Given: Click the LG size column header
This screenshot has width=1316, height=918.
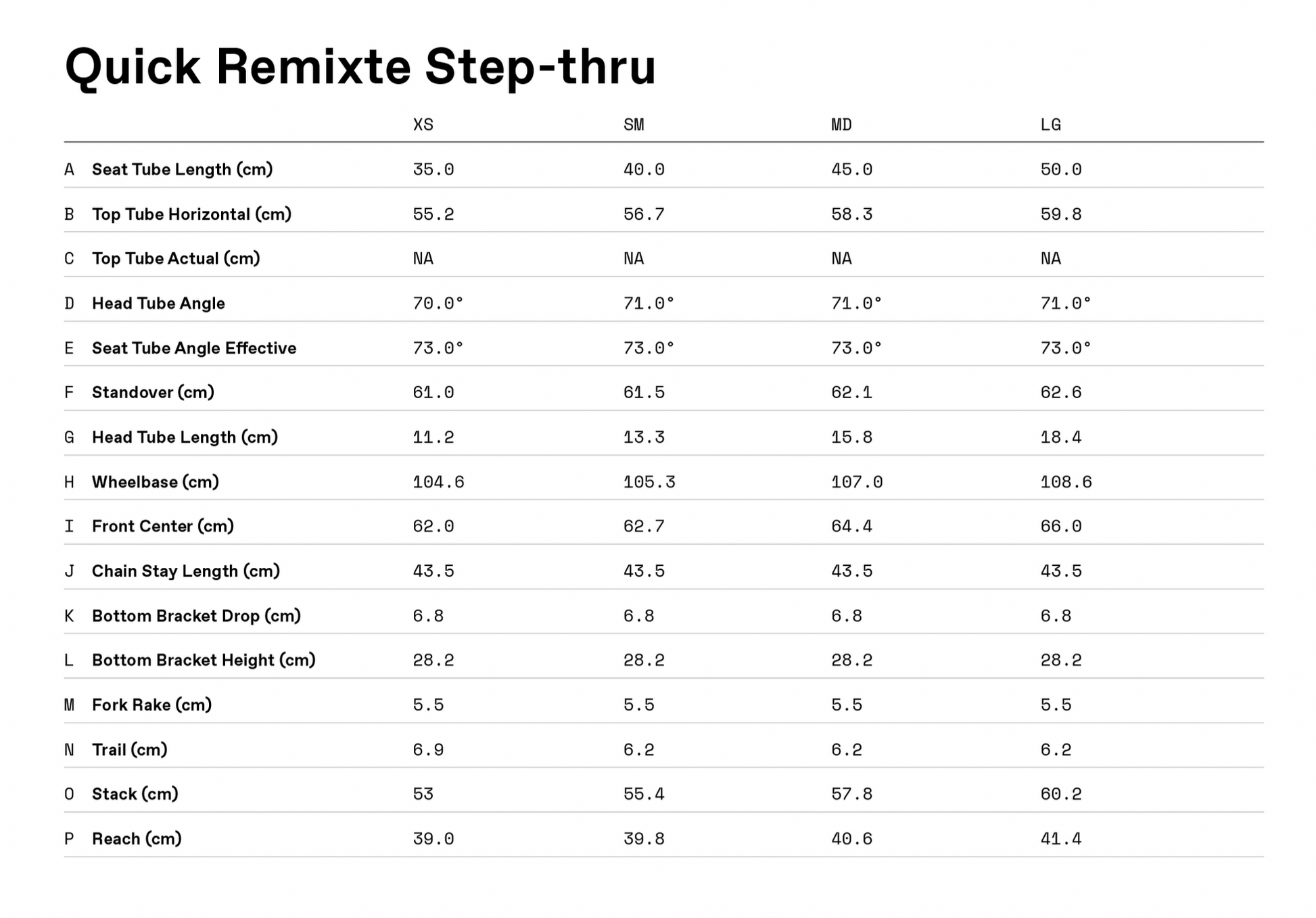Looking at the screenshot, I should pyautogui.click(x=1050, y=125).
